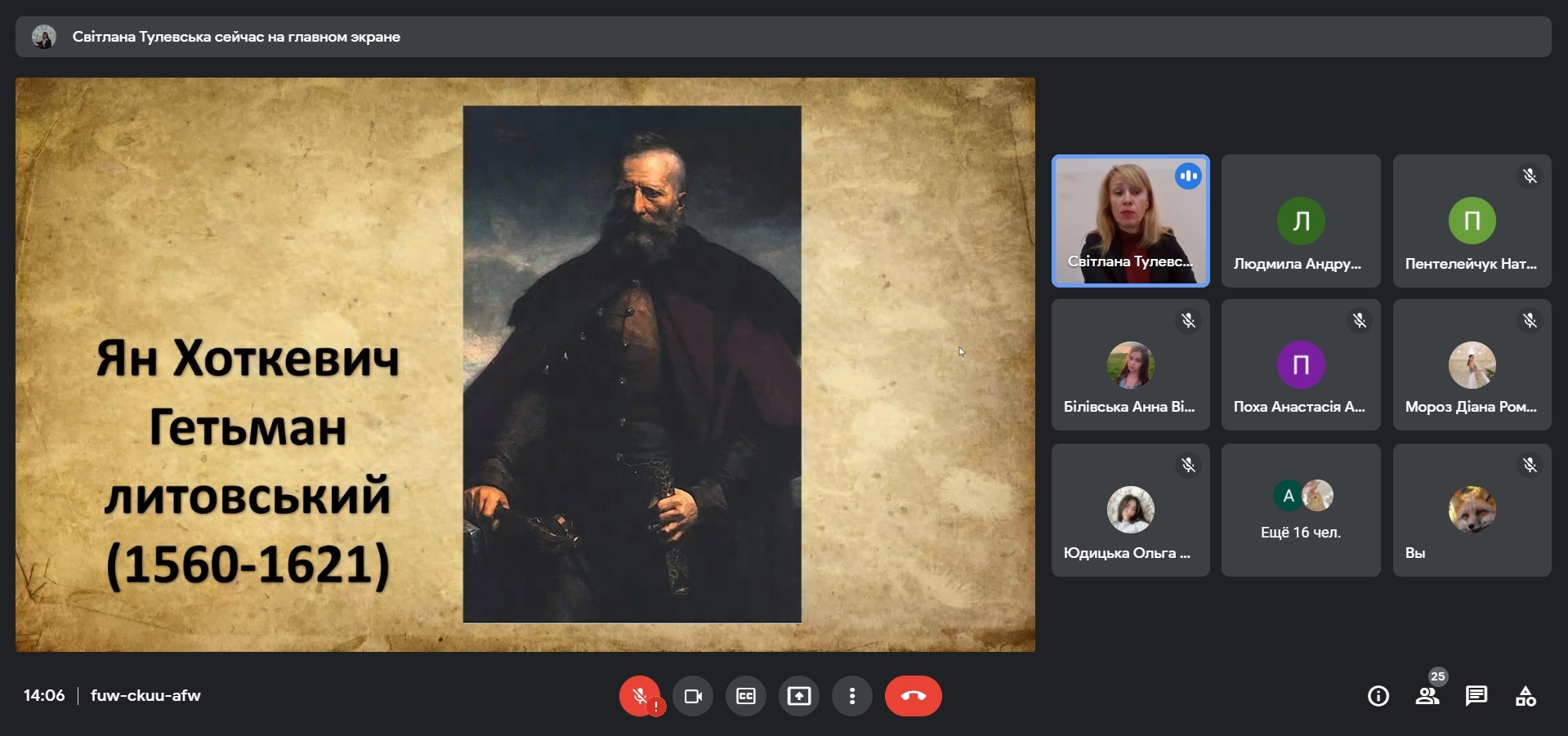Click Юдицька Ольга's profile avatar
The height and width of the screenshot is (736, 1568).
(1130, 510)
